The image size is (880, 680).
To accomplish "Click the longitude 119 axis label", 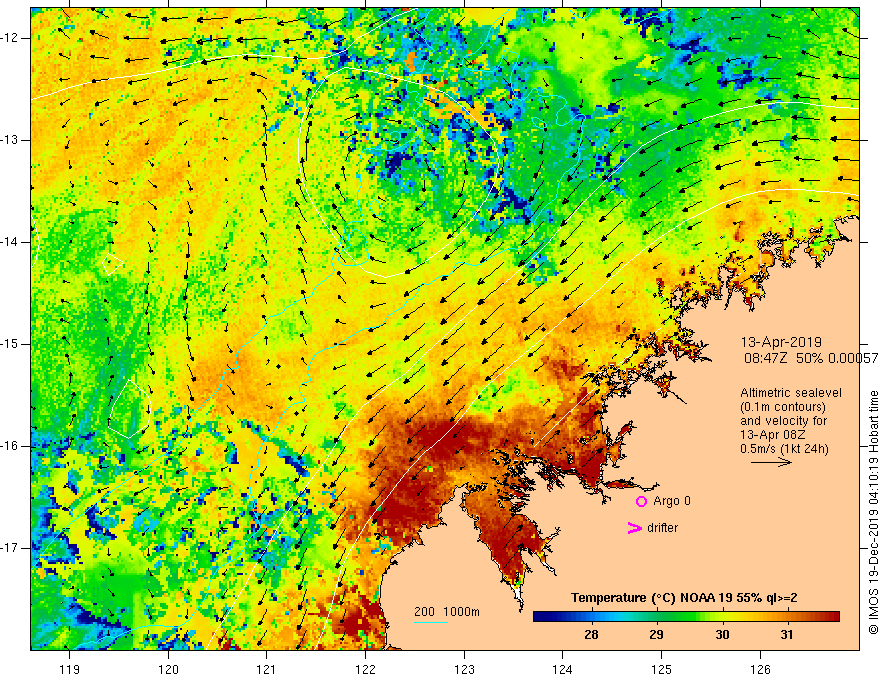I will coord(70,670).
